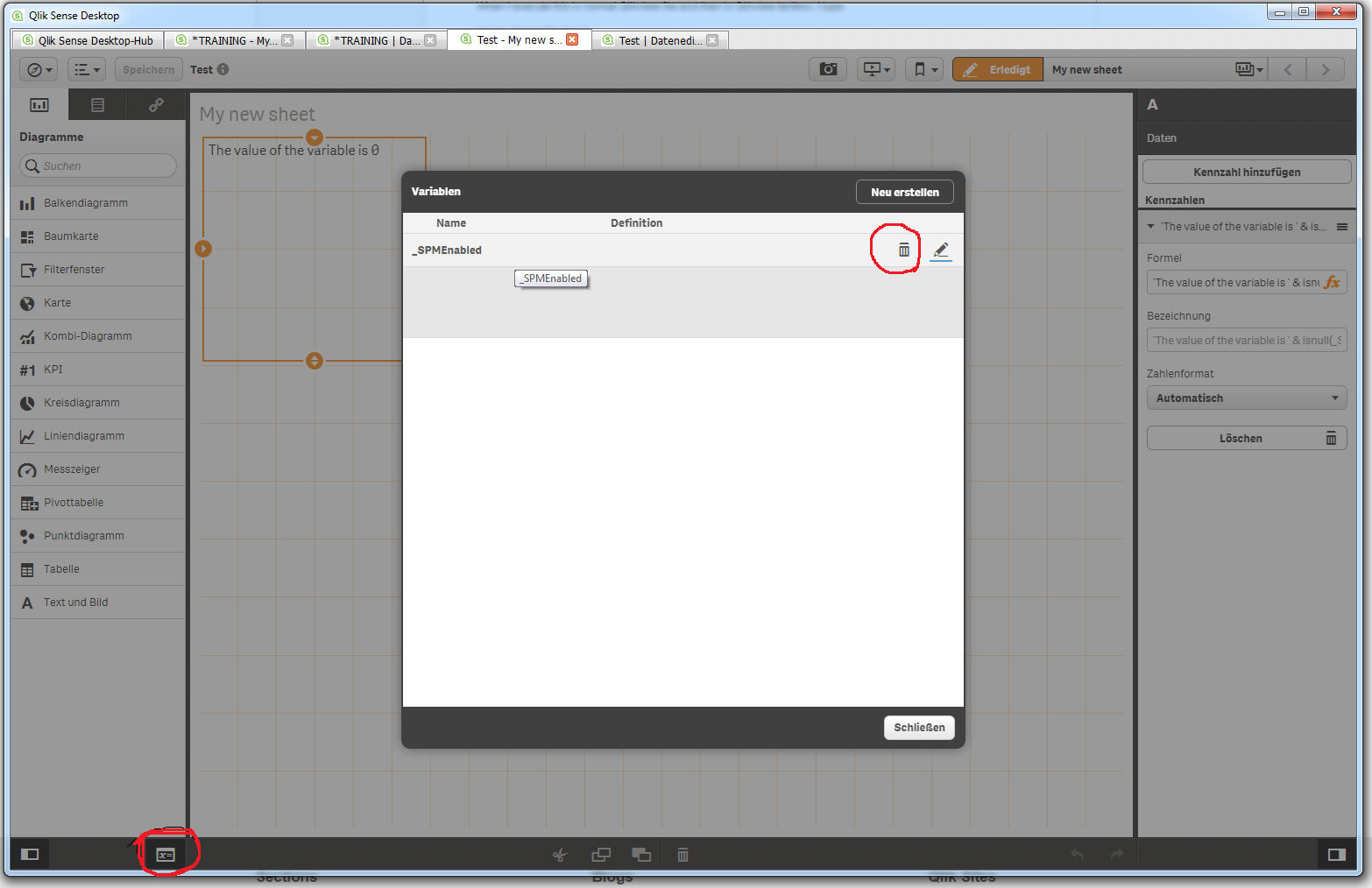This screenshot has width=1372, height=888.
Task: Click the cut scissors icon
Action: click(x=560, y=855)
